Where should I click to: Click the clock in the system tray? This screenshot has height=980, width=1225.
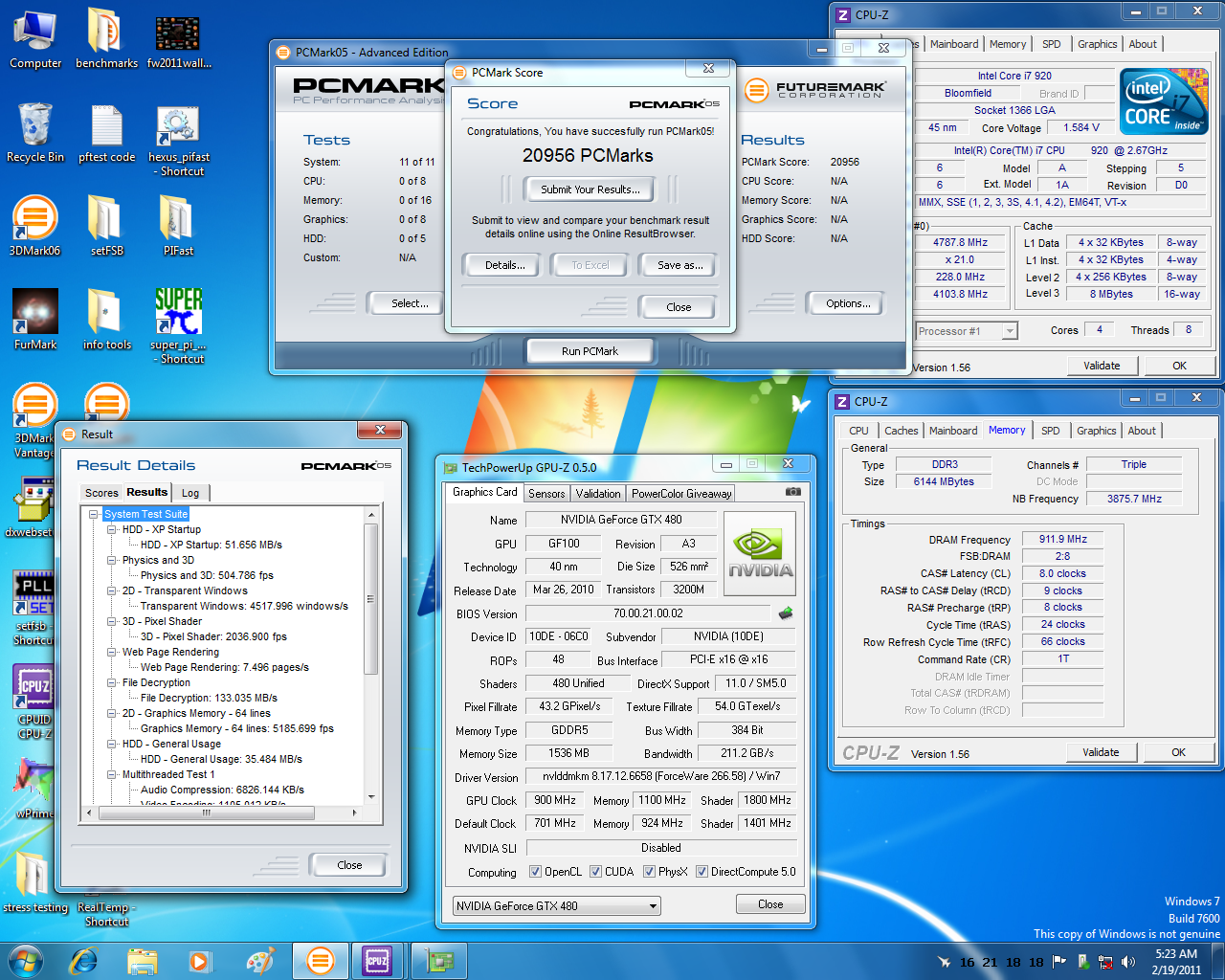pyautogui.click(x=1176, y=962)
